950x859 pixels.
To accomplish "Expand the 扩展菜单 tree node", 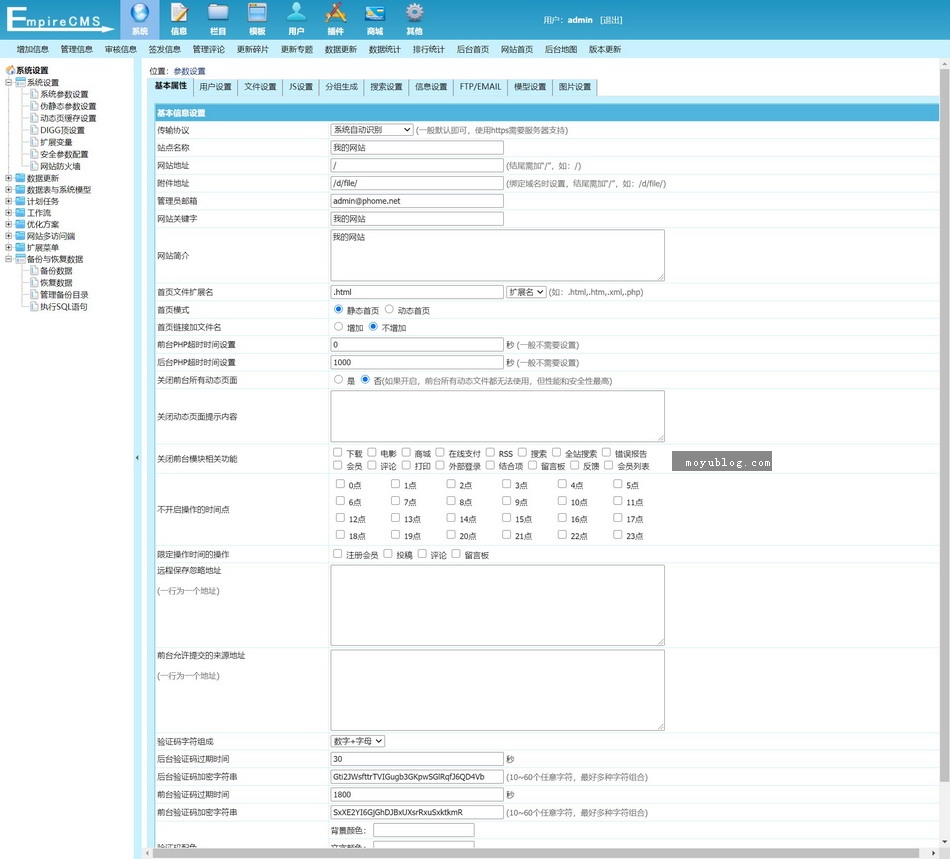I will click(x=8, y=247).
